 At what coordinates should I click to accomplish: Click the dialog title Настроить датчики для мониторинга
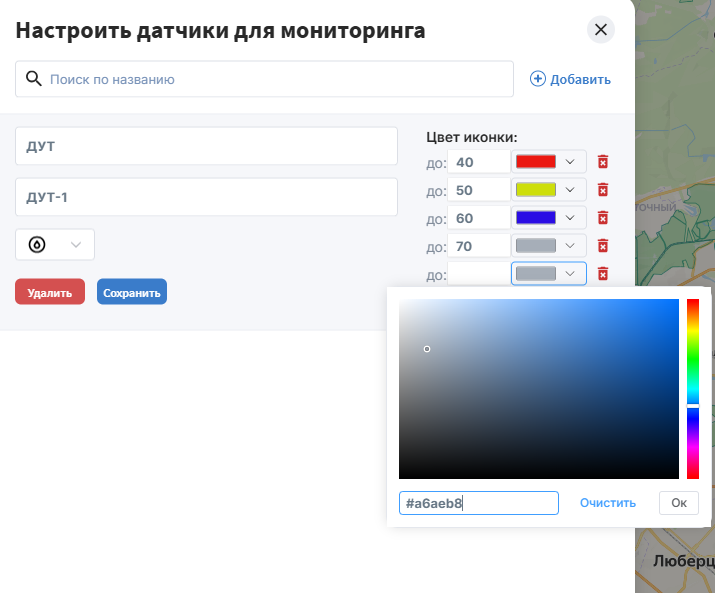click(220, 31)
